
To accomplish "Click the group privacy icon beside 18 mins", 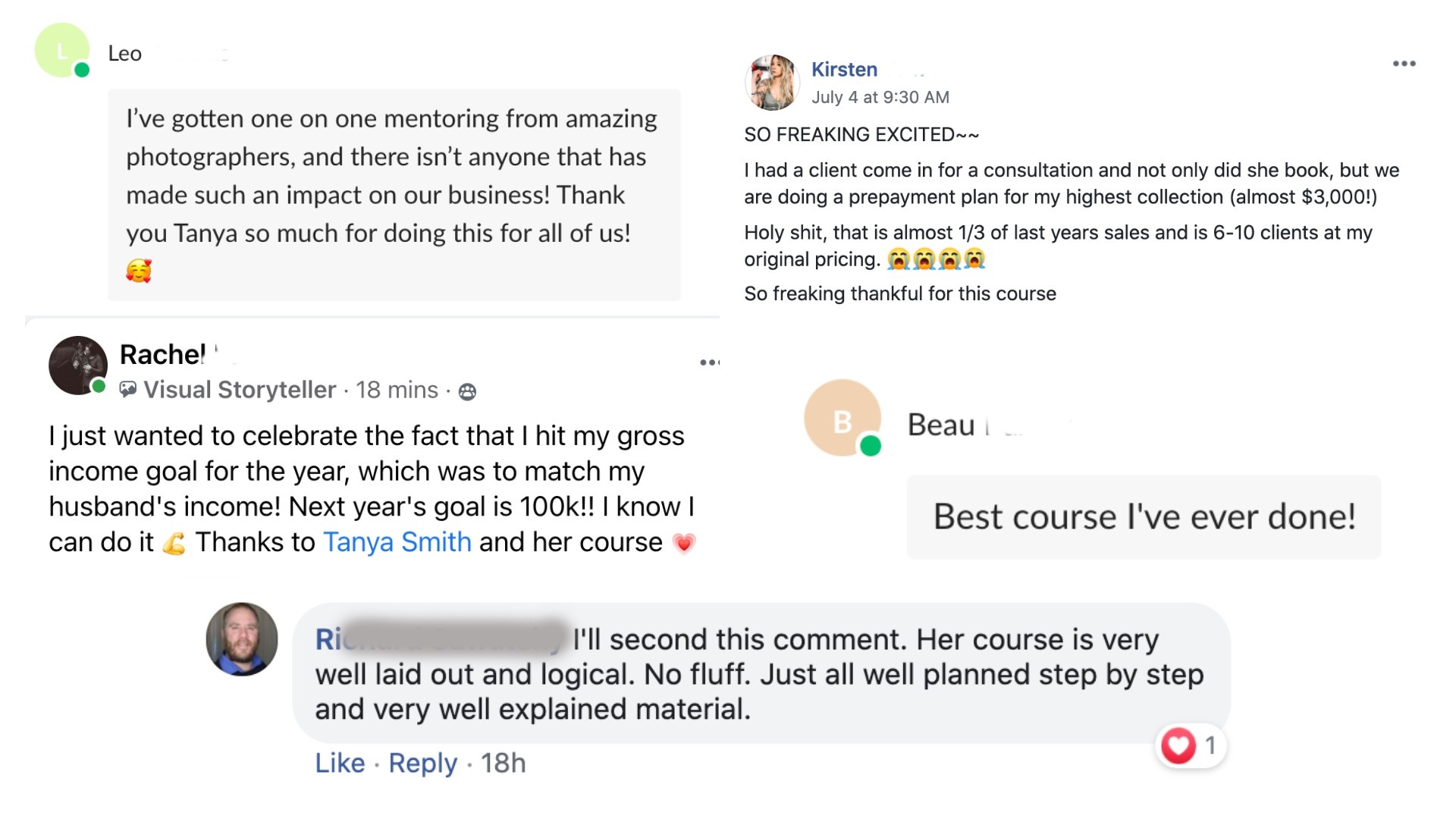I will 468,391.
